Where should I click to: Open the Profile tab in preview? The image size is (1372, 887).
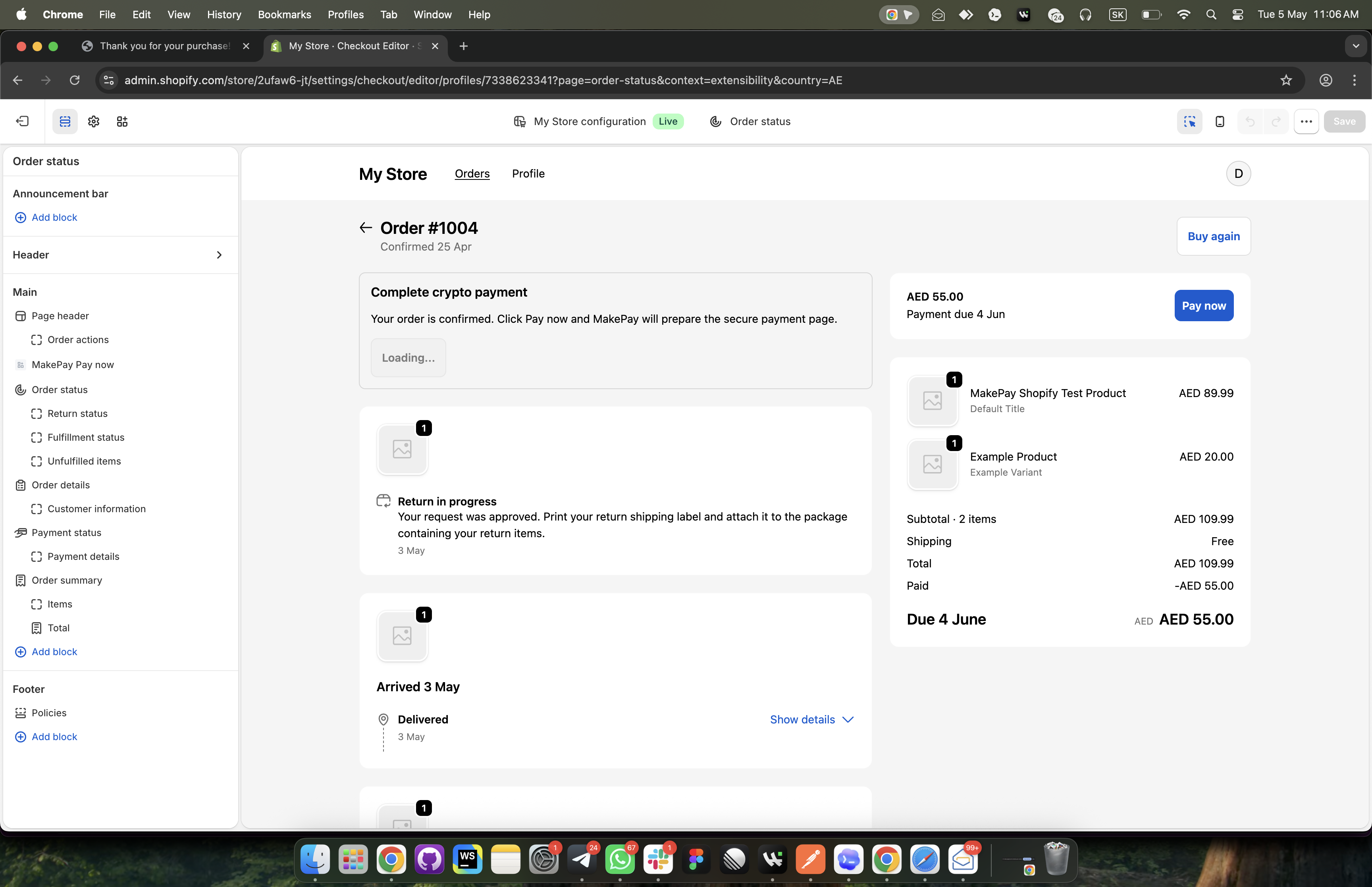point(528,174)
